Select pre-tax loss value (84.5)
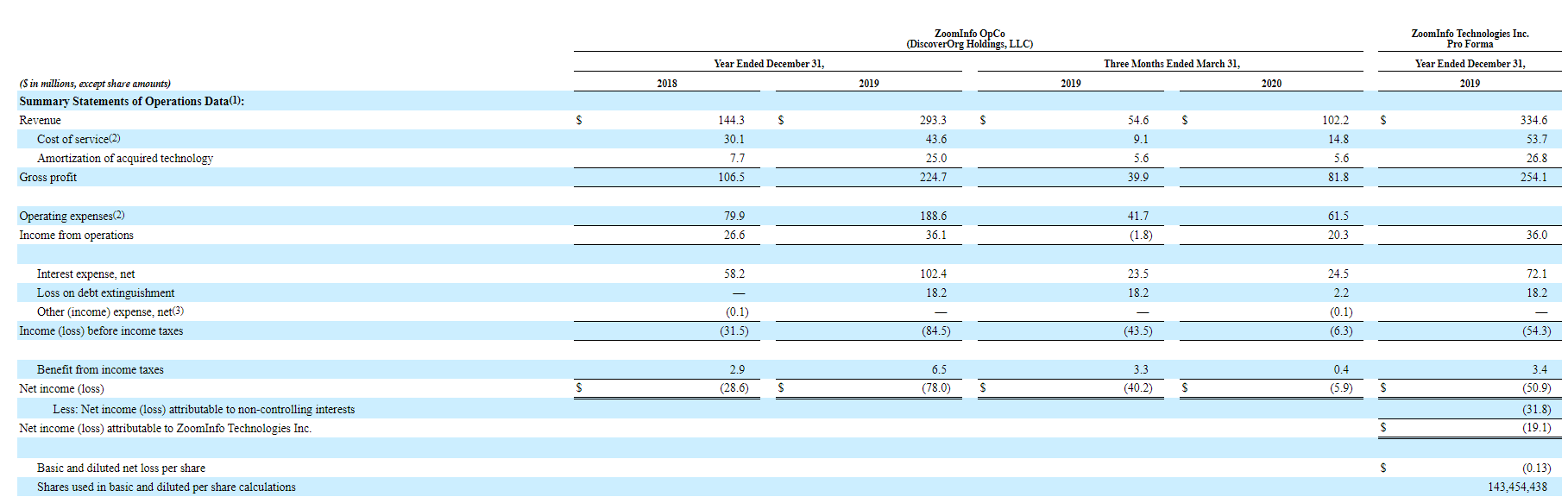The image size is (1568, 503). click(936, 330)
